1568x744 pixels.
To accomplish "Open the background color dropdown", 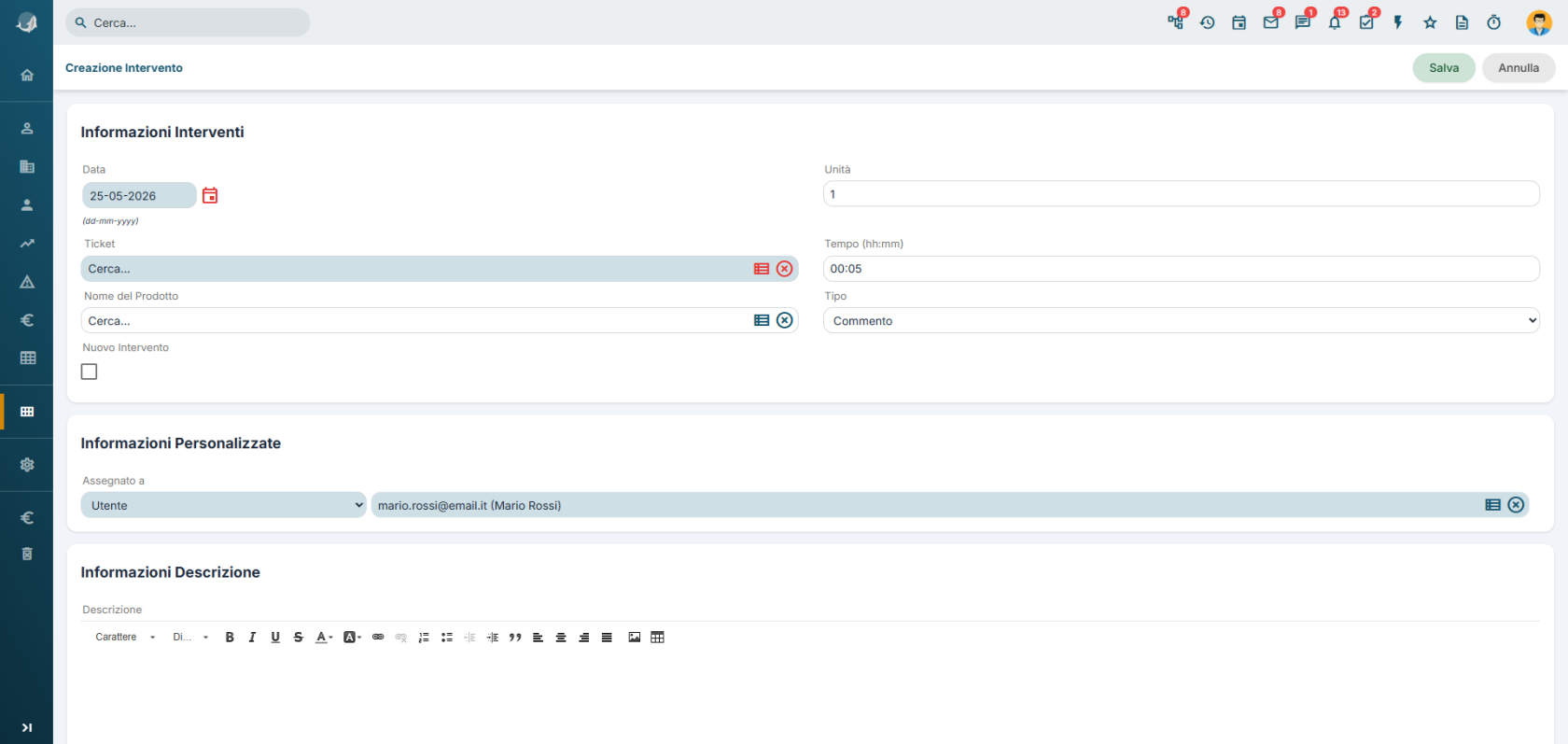I will click(x=352, y=637).
